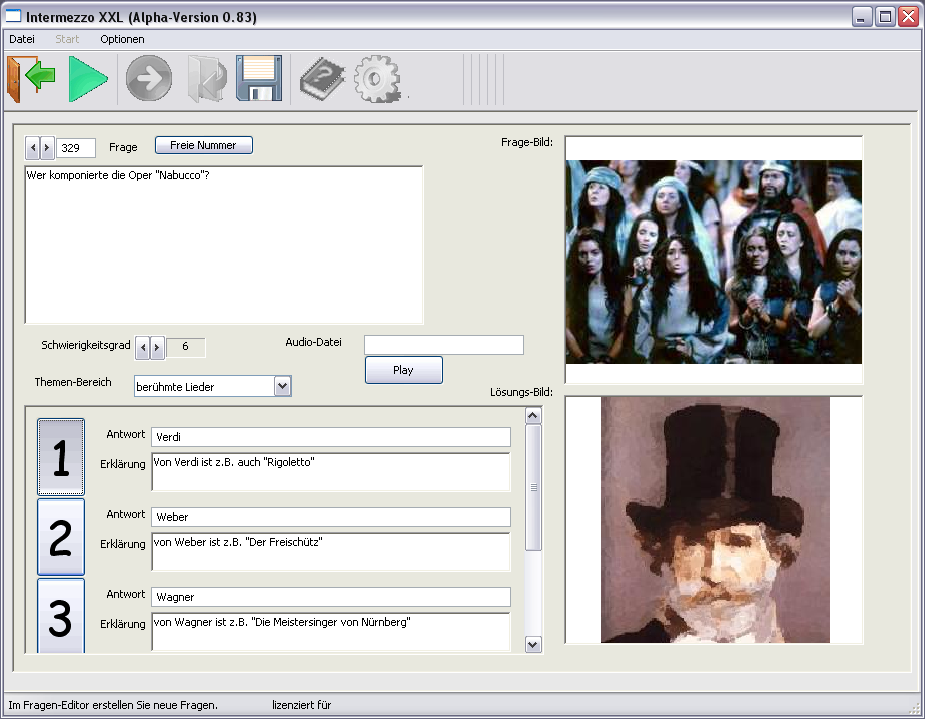
Task: Click the Frage-Bild opera scene image
Action: tap(714, 262)
